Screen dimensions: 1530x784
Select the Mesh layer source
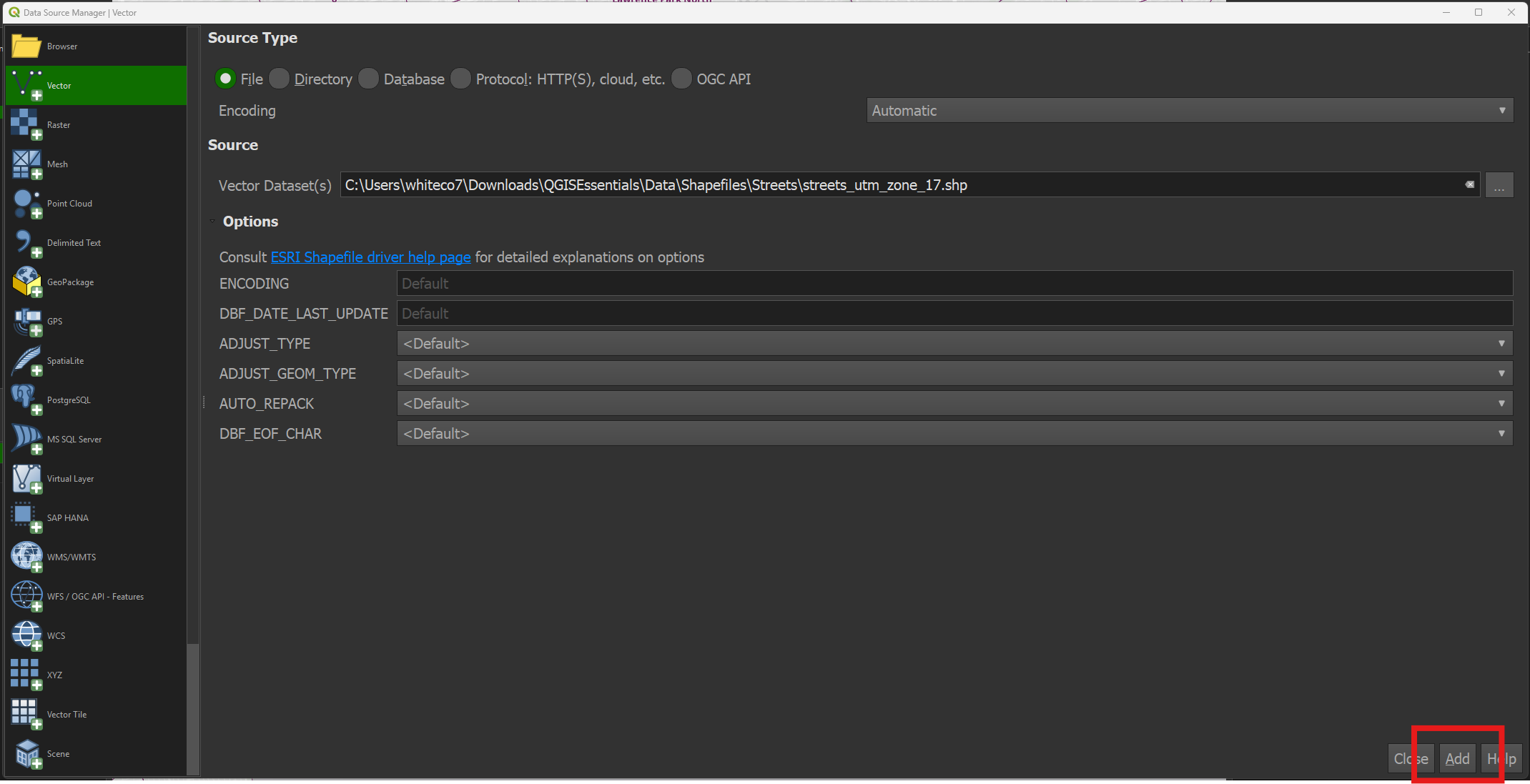click(96, 164)
